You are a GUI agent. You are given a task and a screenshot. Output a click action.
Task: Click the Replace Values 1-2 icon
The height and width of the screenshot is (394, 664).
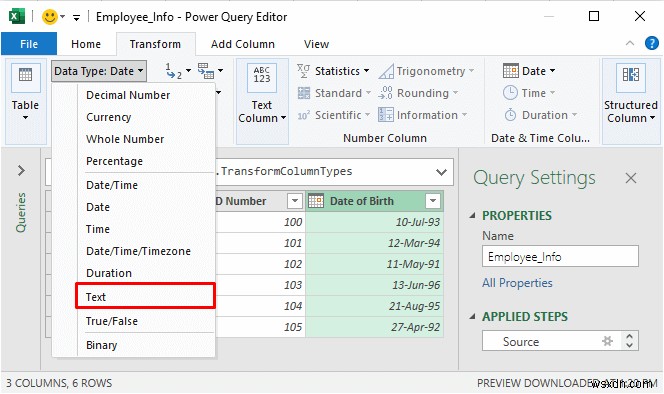(174, 71)
